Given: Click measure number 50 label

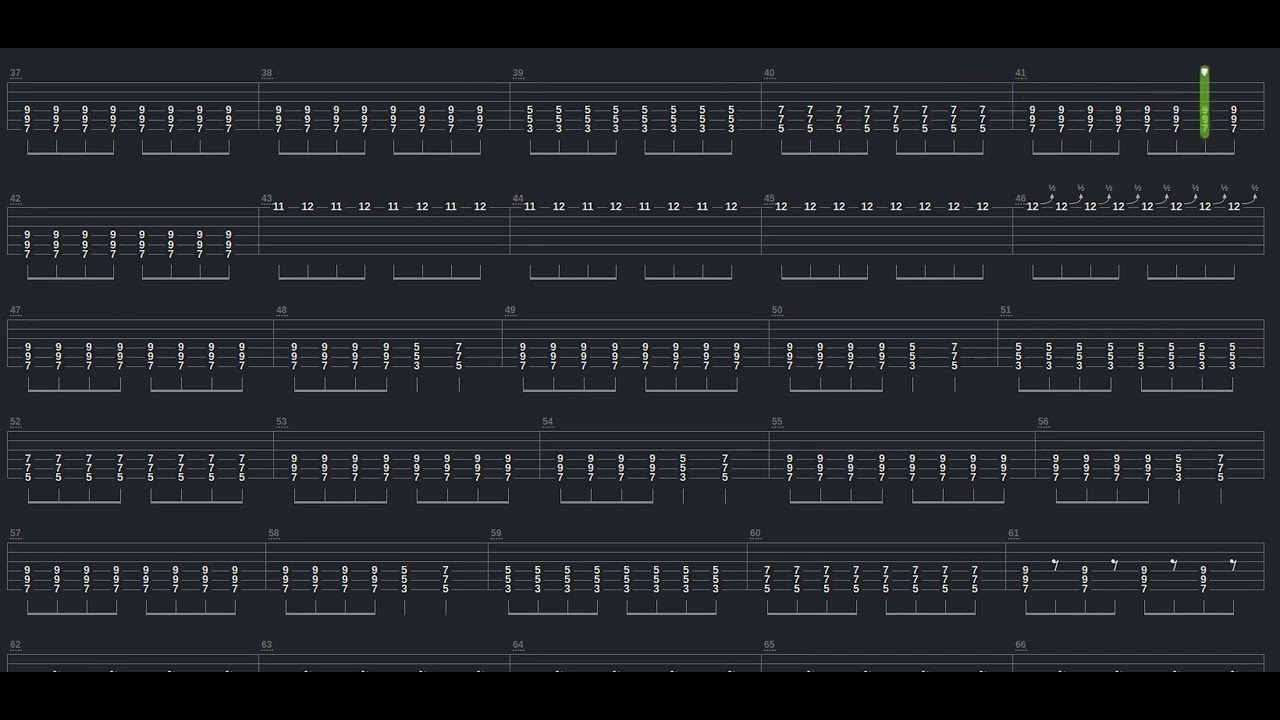Looking at the screenshot, I should pyautogui.click(x=777, y=311).
